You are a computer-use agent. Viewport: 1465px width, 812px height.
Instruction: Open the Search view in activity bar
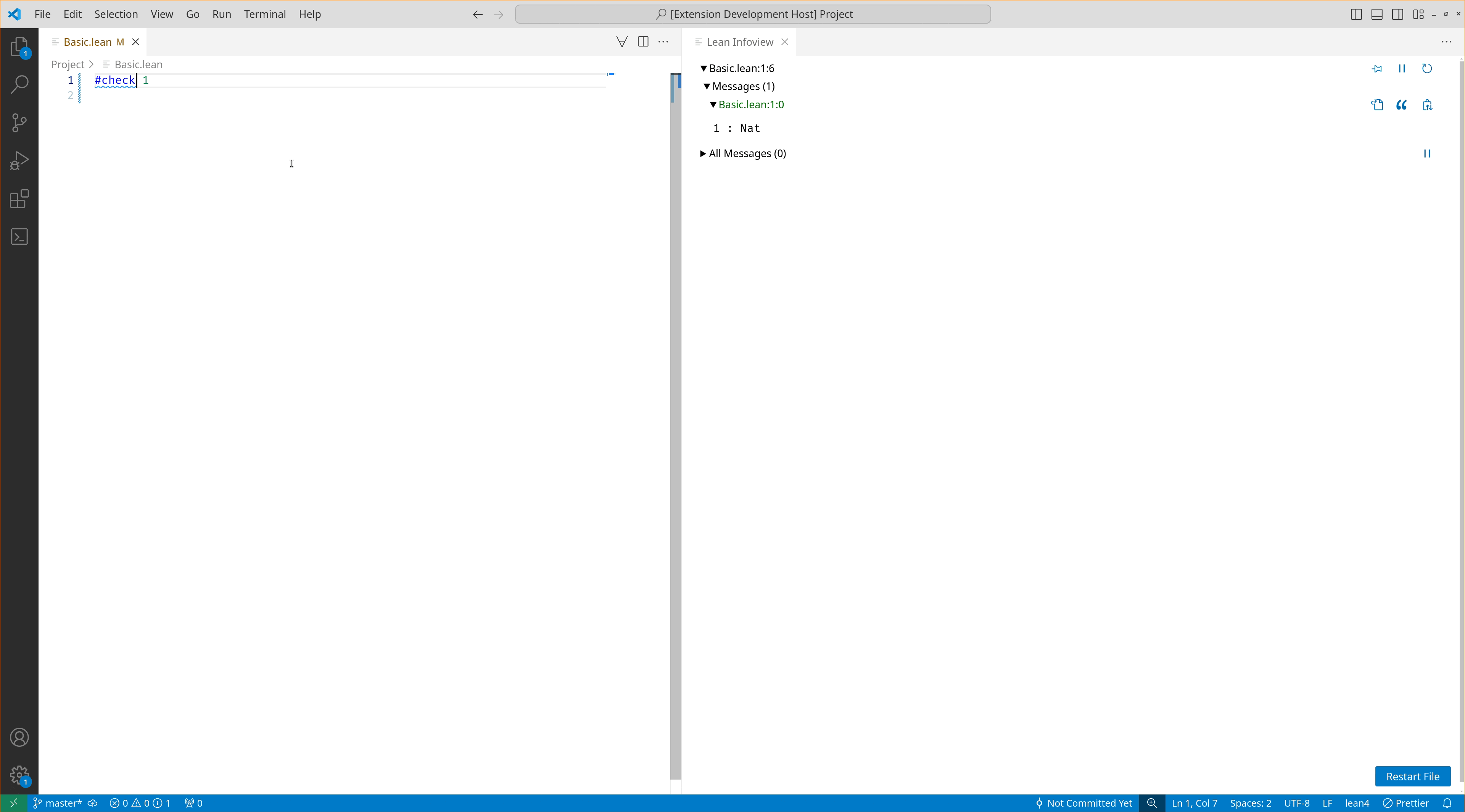click(x=19, y=85)
